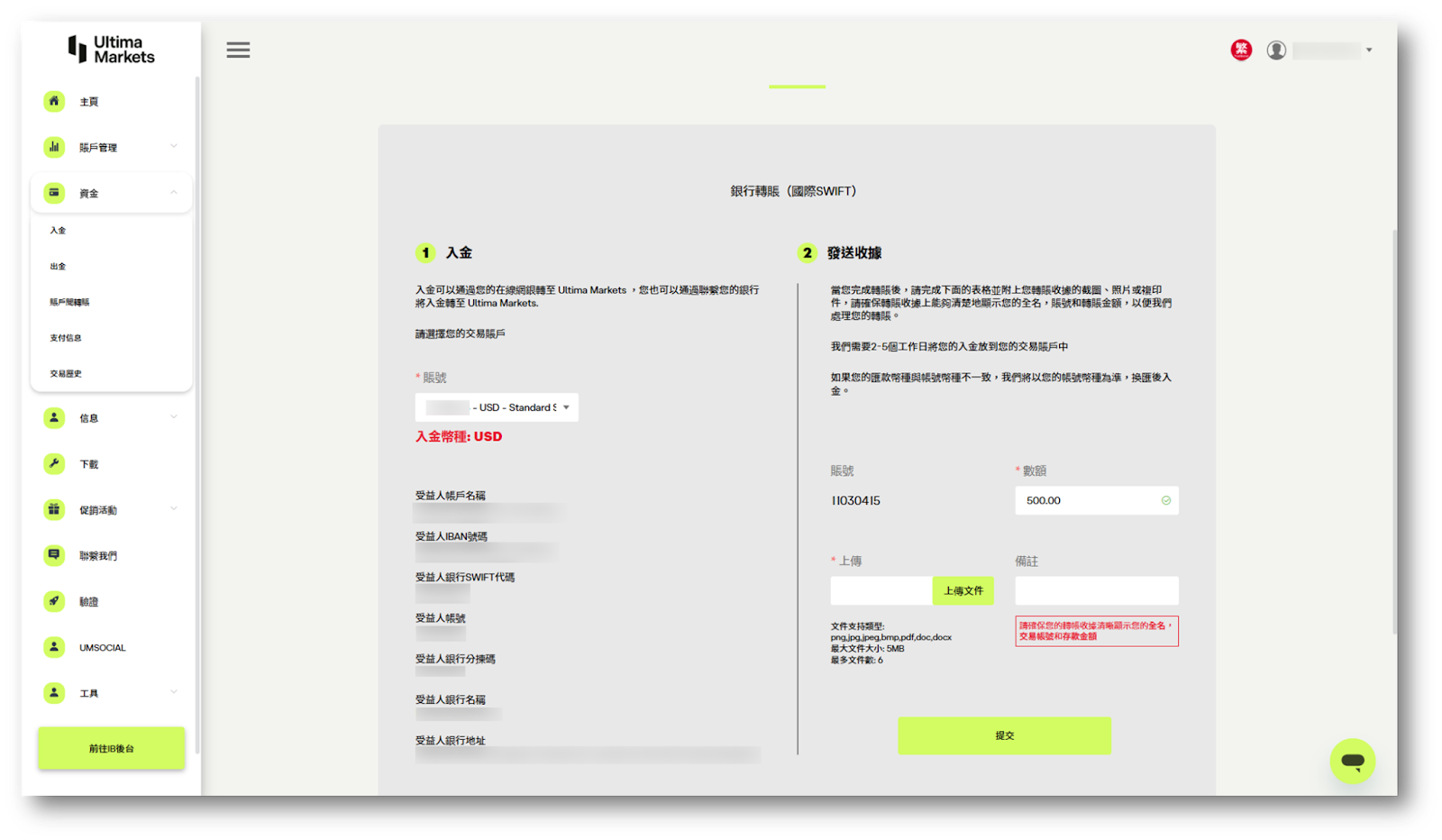Image resolution: width=1442 pixels, height=840 pixels.
Task: Open the 聯繫我們 label
Action: 98,556
